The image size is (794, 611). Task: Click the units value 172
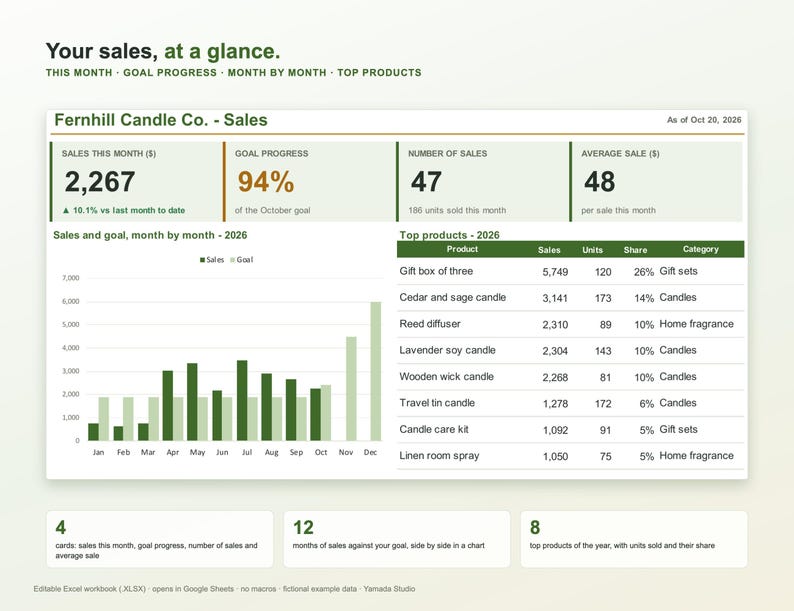(x=603, y=403)
